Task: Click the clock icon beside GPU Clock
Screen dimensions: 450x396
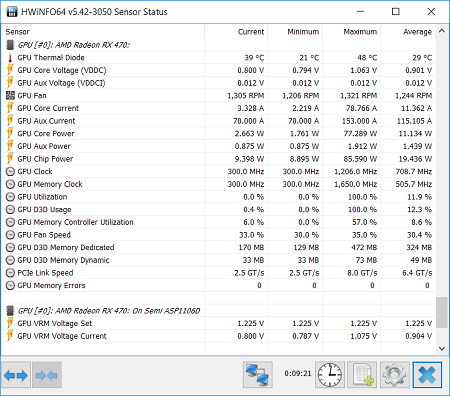Action: 10,172
